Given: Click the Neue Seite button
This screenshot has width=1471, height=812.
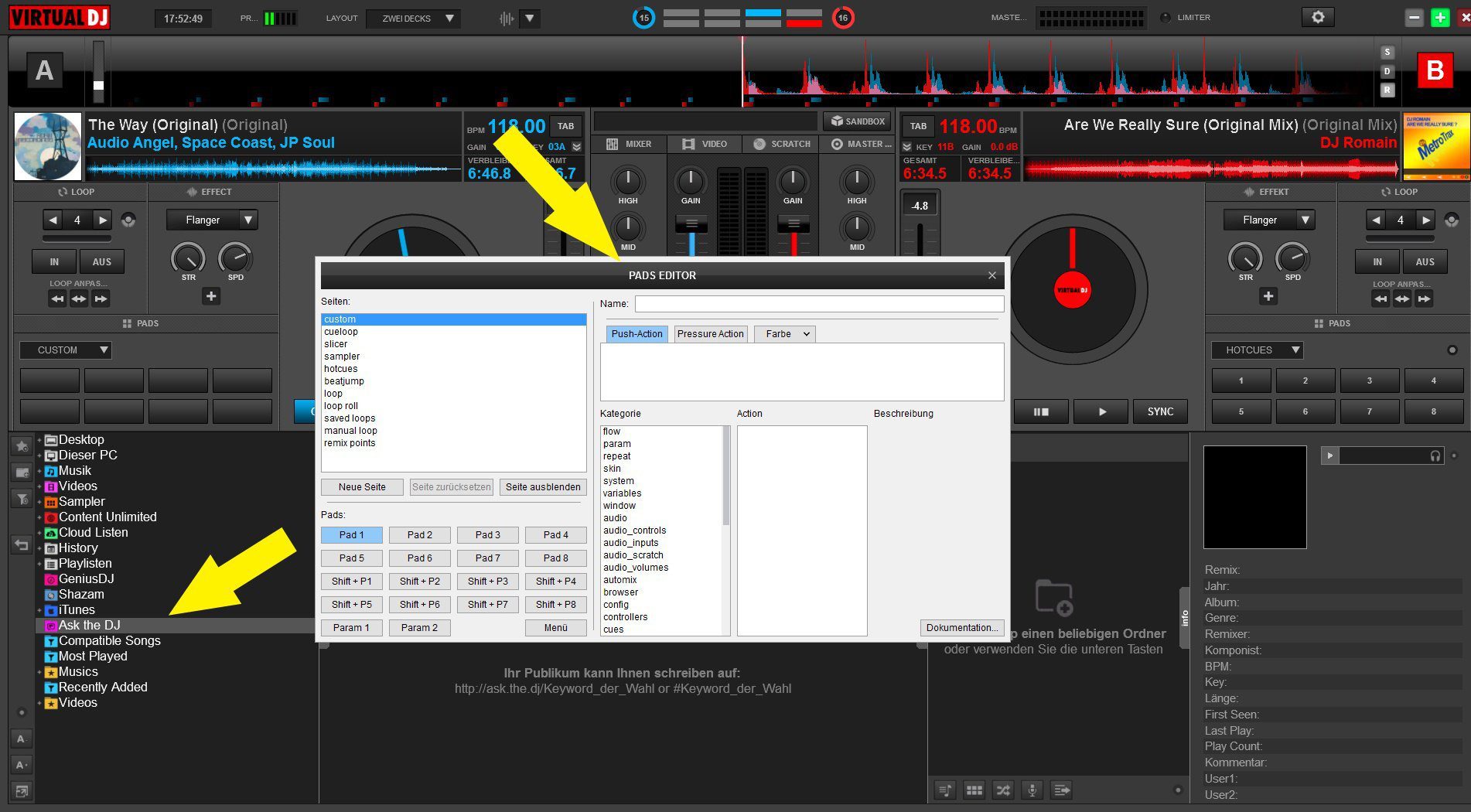Looking at the screenshot, I should coord(362,487).
